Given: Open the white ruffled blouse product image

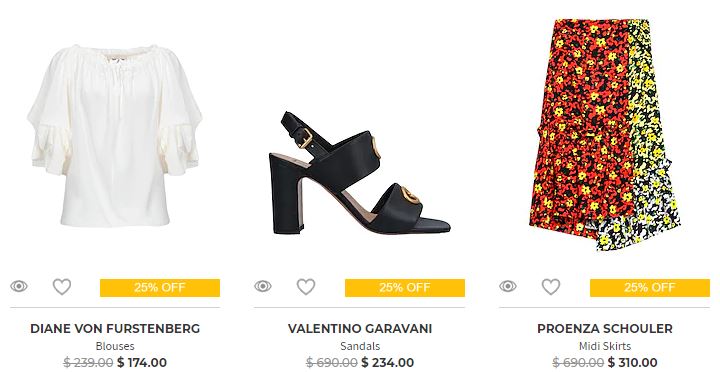Looking at the screenshot, I should 115,135.
